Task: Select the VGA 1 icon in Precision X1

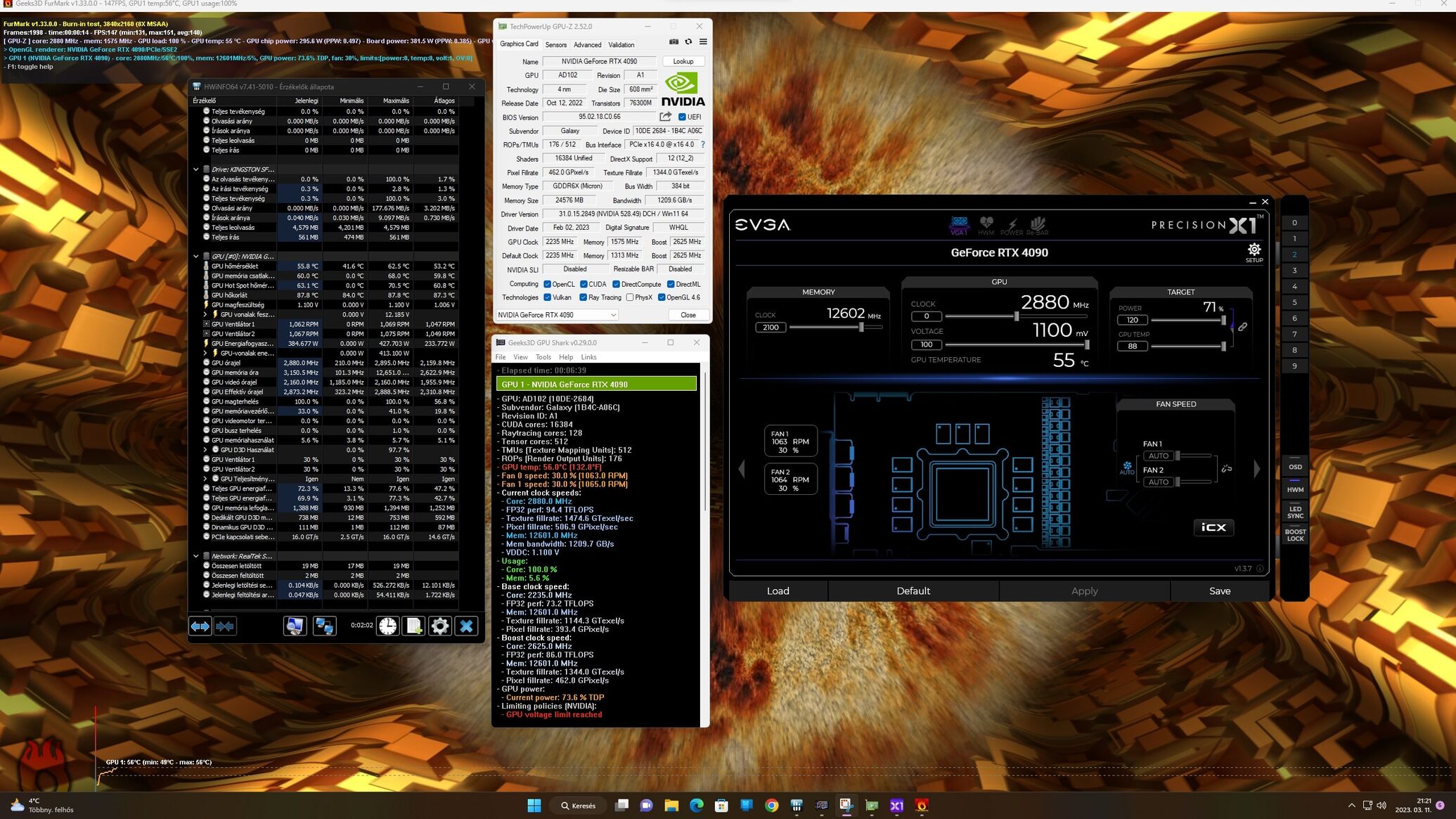Action: click(x=959, y=225)
